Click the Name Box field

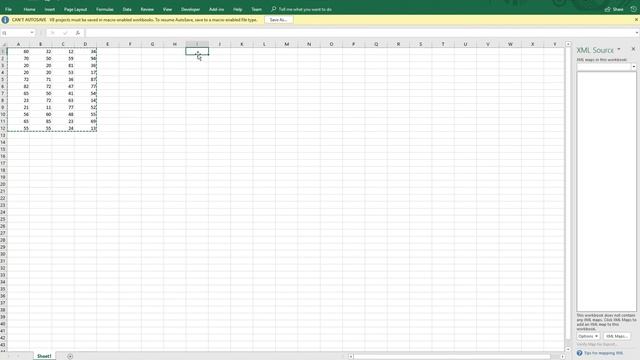15,33
